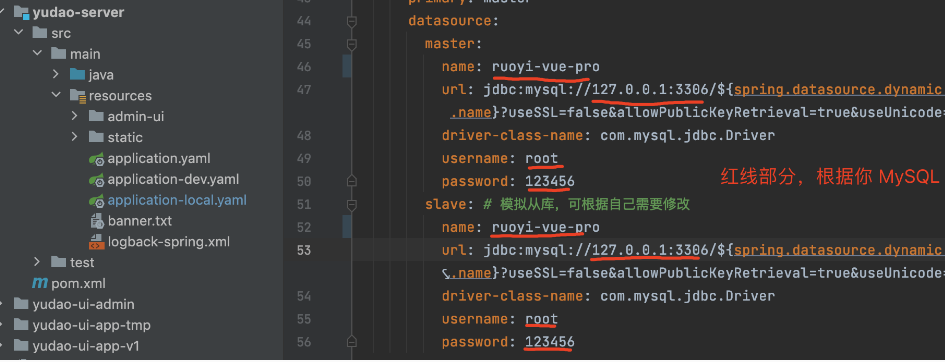Select the yudao-ui-admin module label
945x362 pixels.
(83, 304)
